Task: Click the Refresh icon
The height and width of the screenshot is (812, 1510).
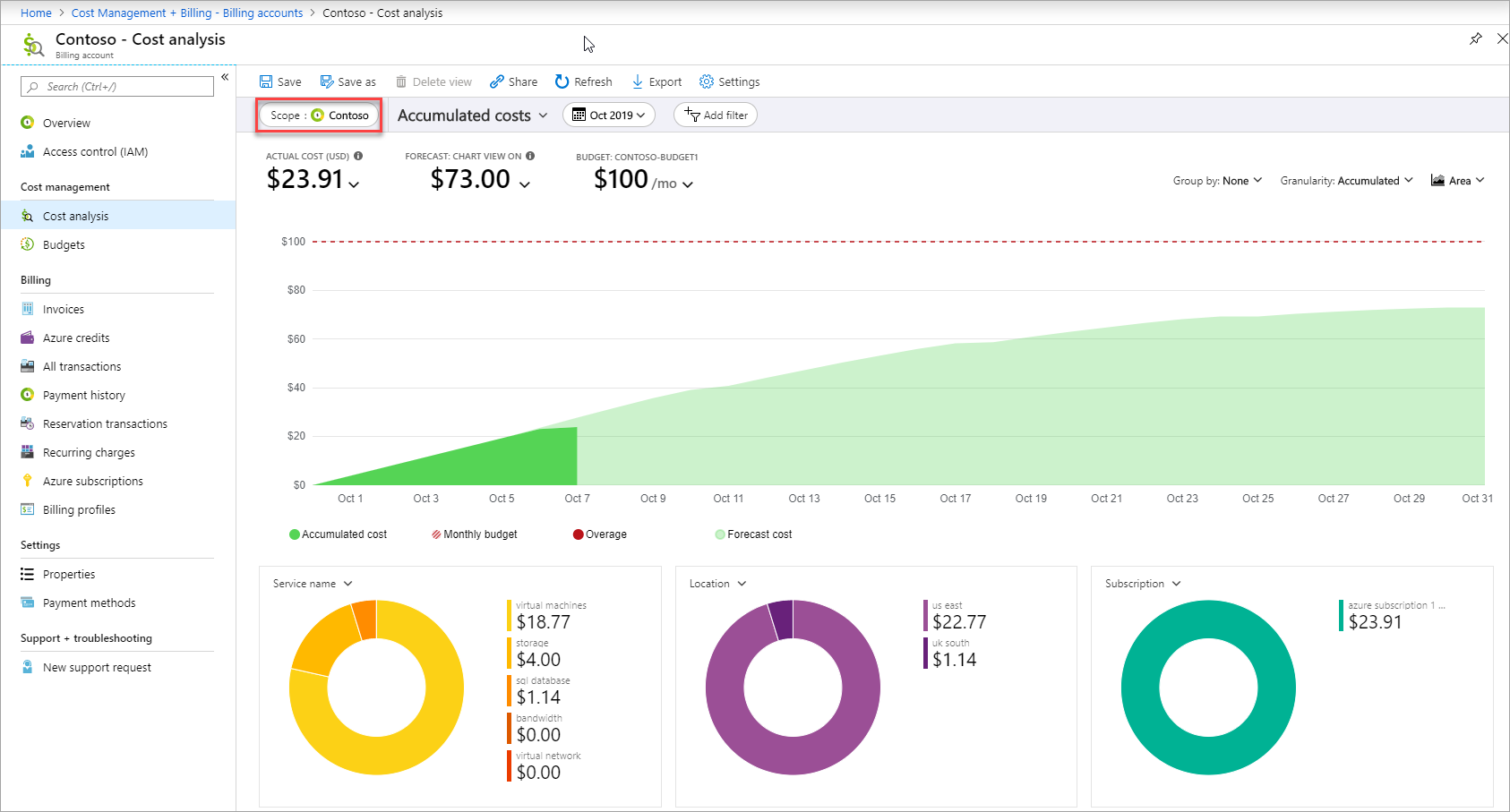Action: [562, 81]
